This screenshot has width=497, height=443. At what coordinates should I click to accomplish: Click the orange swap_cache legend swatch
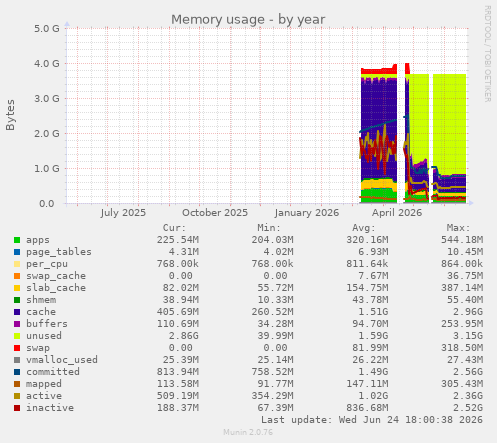17,276
